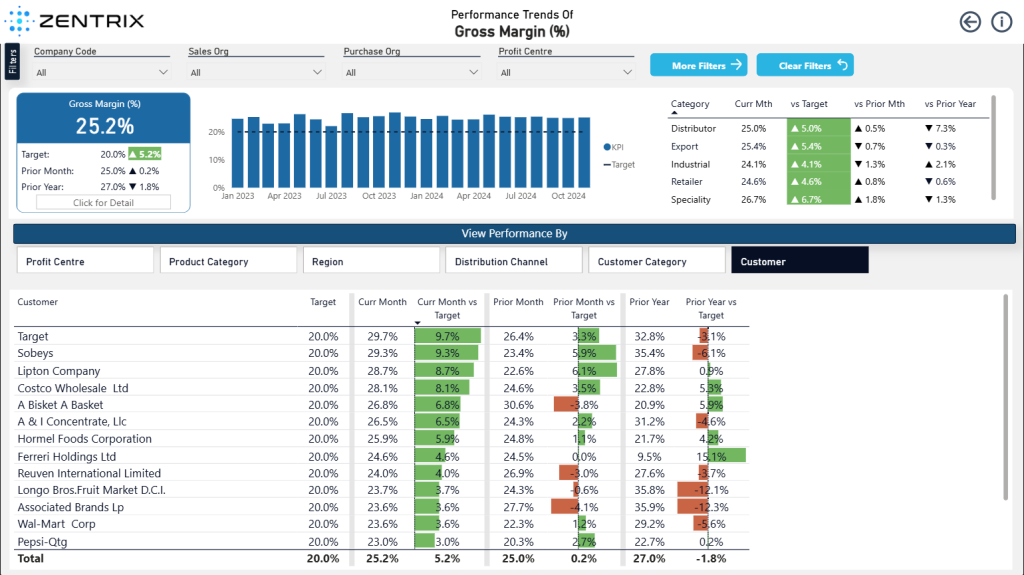Select the Product Category tab
Image resolution: width=1024 pixels, height=575 pixels.
tap(228, 261)
